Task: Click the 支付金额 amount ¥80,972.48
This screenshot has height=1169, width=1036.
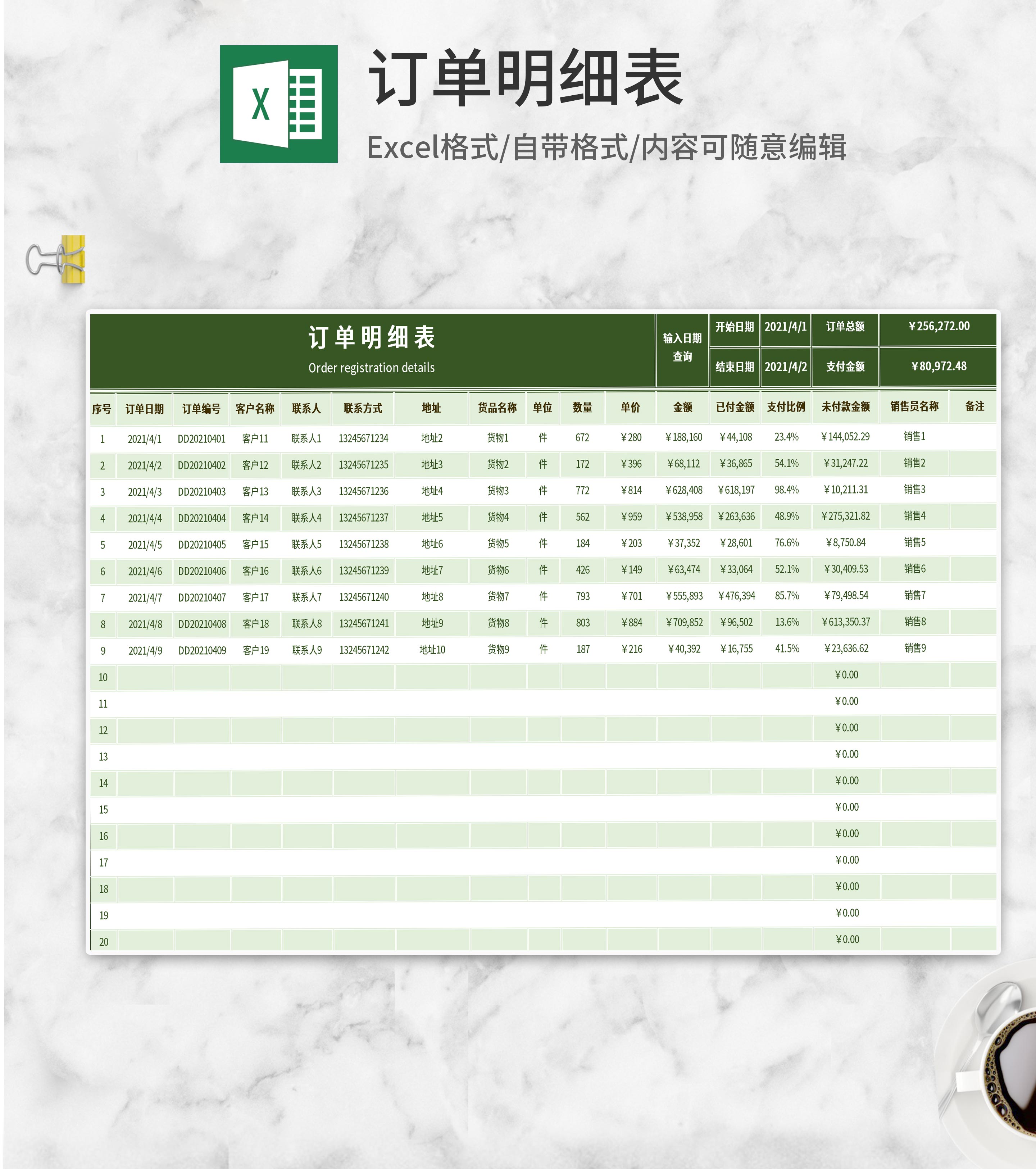Action: (938, 367)
